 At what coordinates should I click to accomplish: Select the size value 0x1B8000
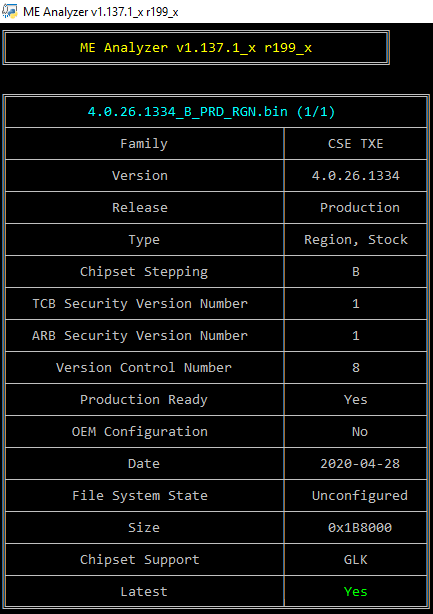click(360, 528)
